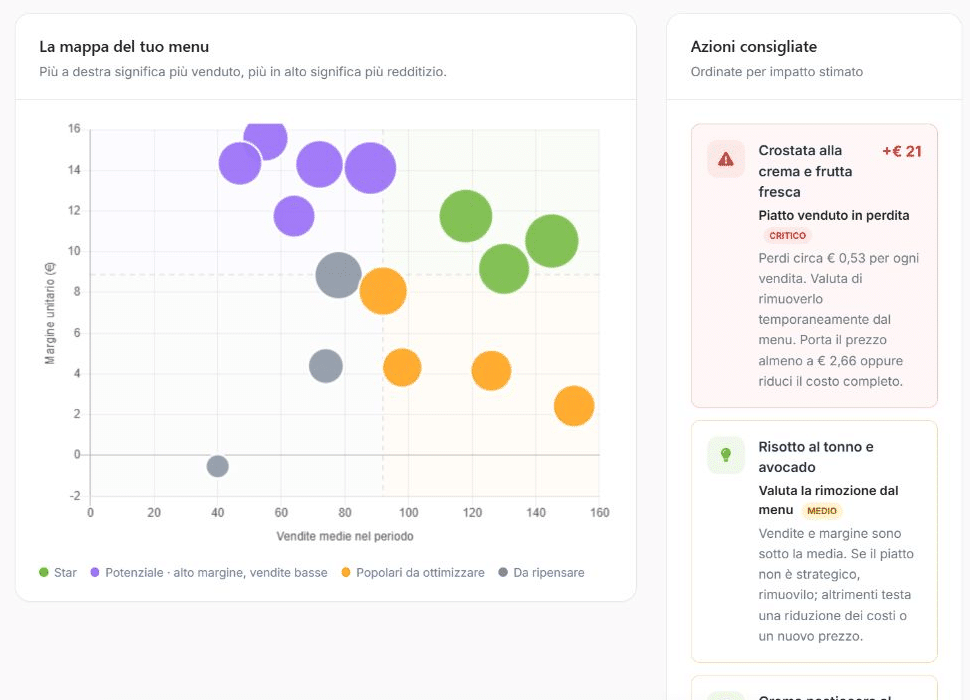Select the orange bubble at 98 sales, margin 4
The height and width of the screenshot is (700, 970).
[402, 367]
